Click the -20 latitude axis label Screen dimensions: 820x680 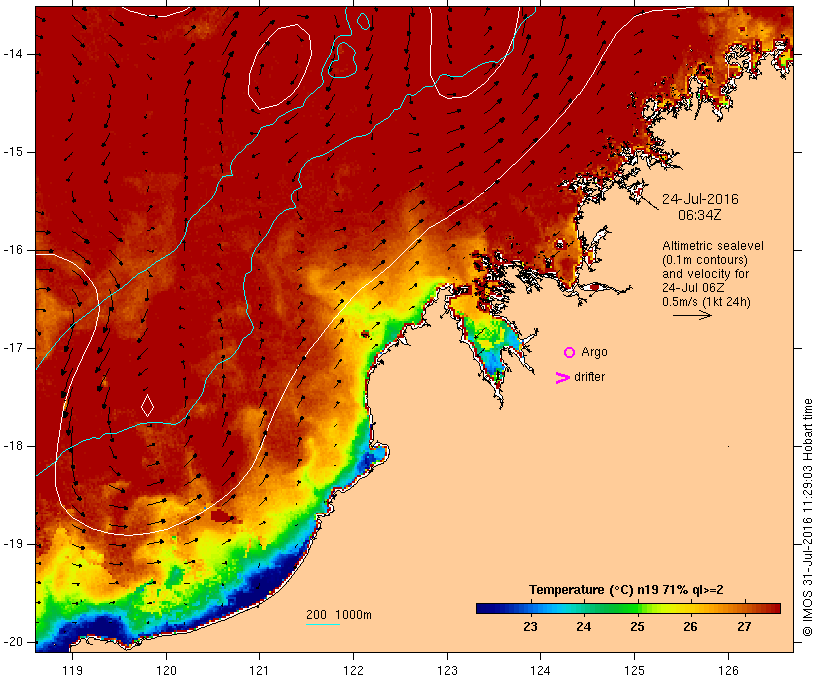(13, 642)
